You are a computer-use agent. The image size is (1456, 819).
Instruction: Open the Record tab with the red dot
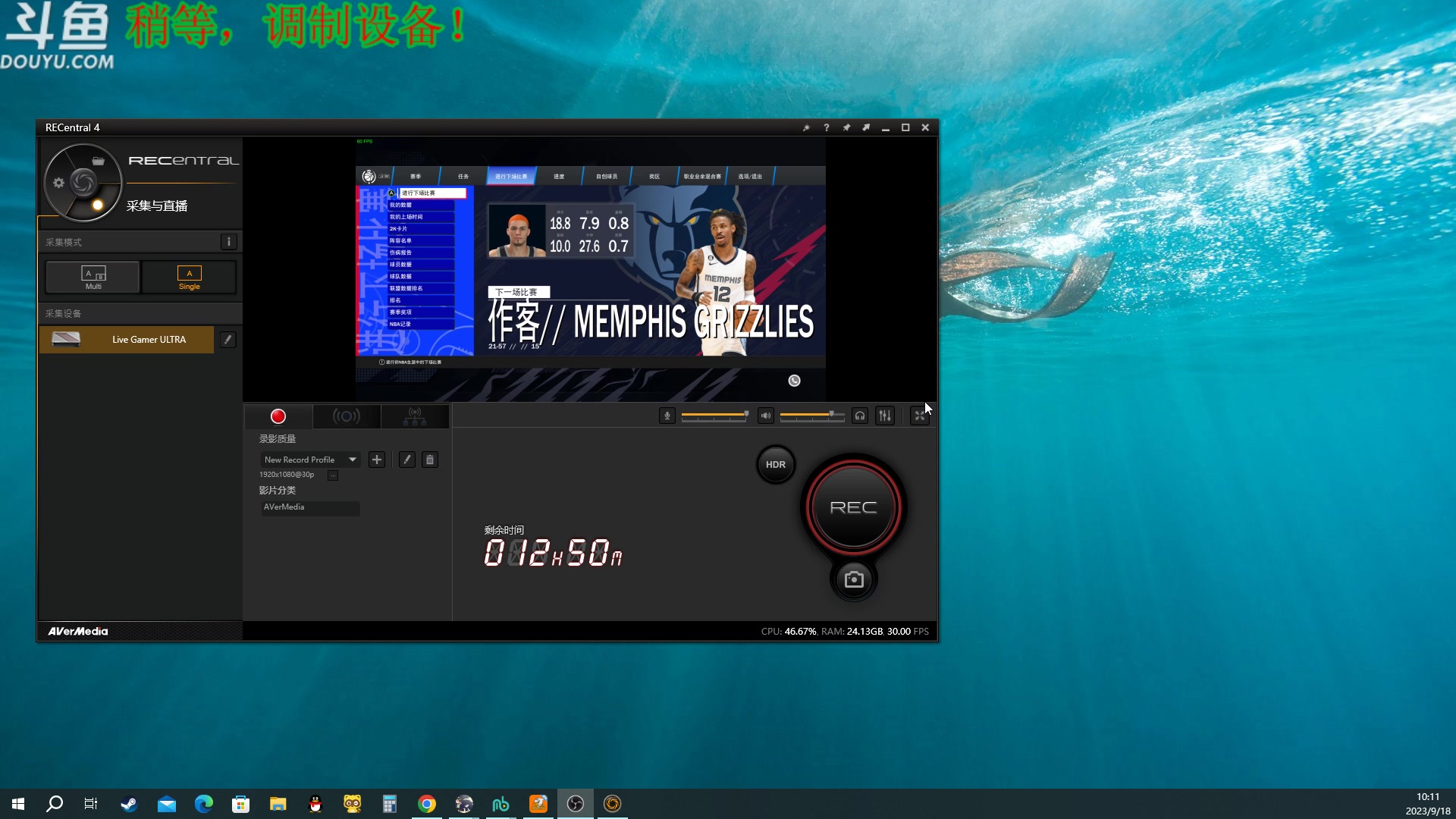(278, 416)
